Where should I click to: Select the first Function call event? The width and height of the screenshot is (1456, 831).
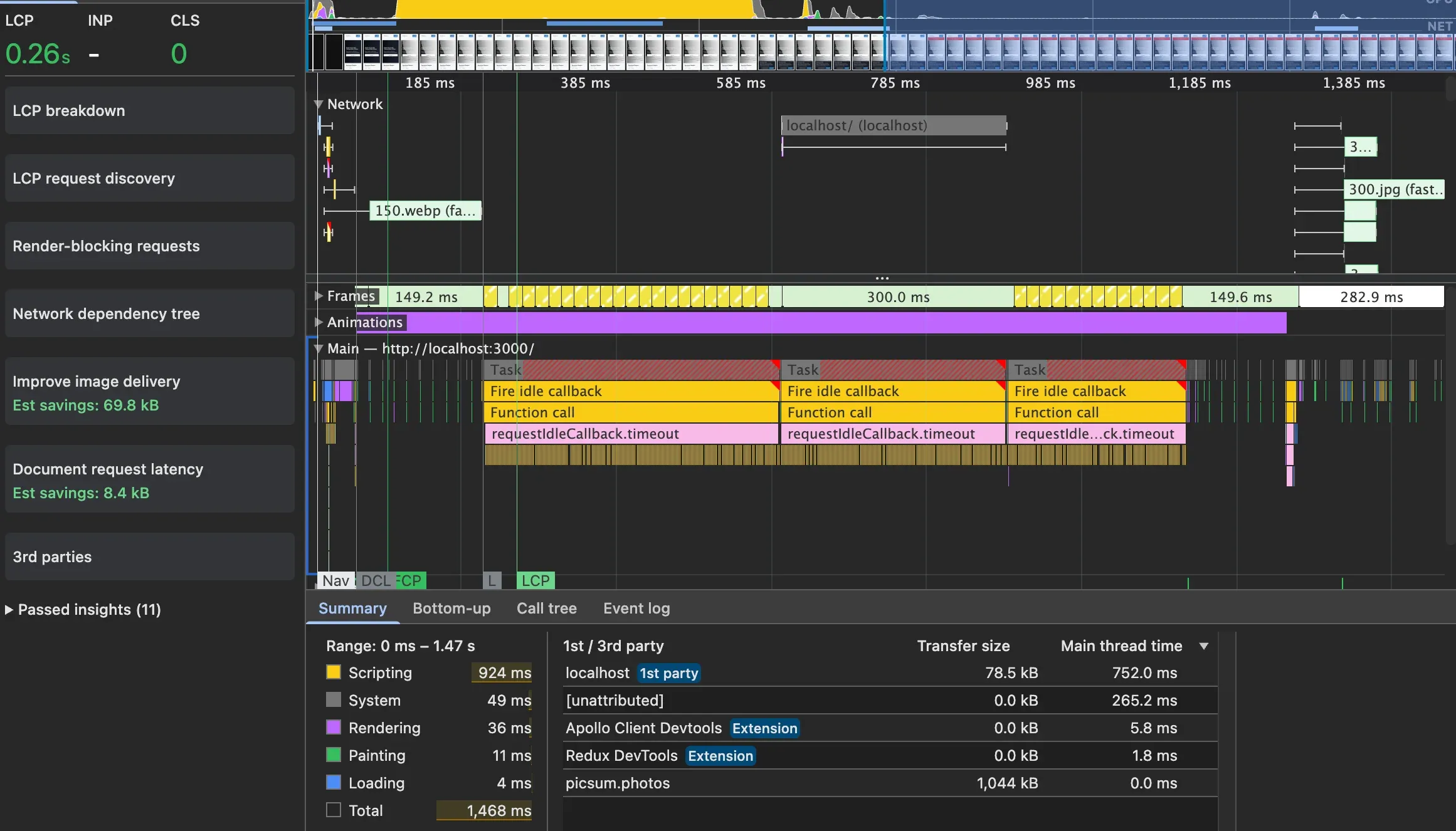point(631,412)
